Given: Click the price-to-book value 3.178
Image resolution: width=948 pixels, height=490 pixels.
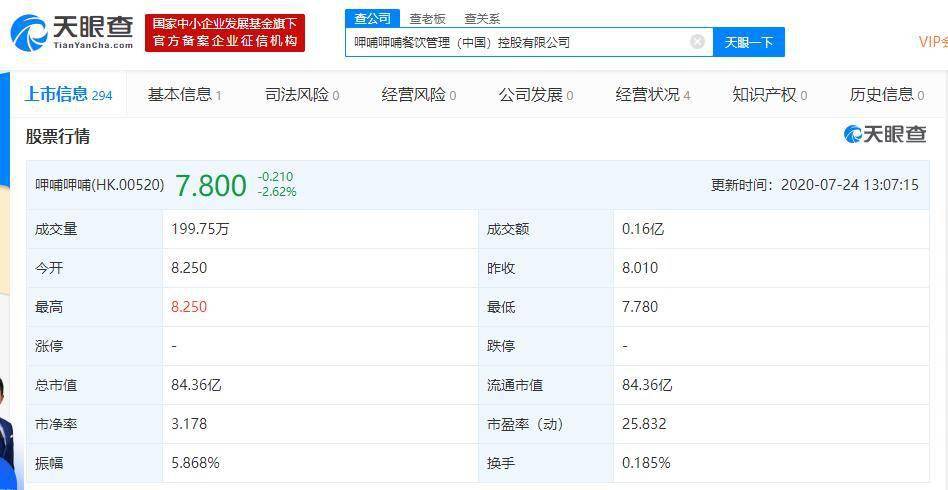Looking at the screenshot, I should pyautogui.click(x=189, y=424).
